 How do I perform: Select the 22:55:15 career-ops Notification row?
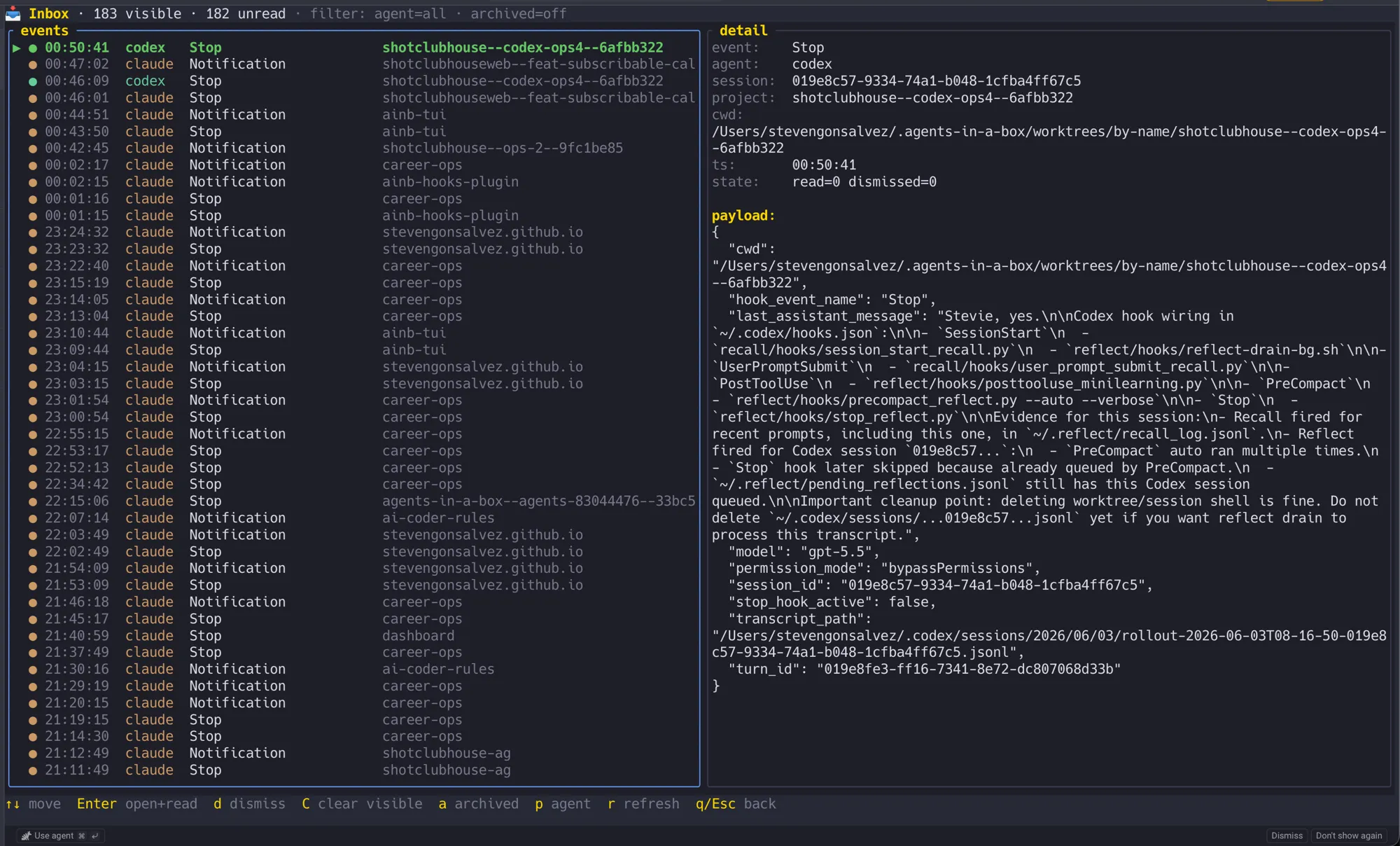coord(354,434)
